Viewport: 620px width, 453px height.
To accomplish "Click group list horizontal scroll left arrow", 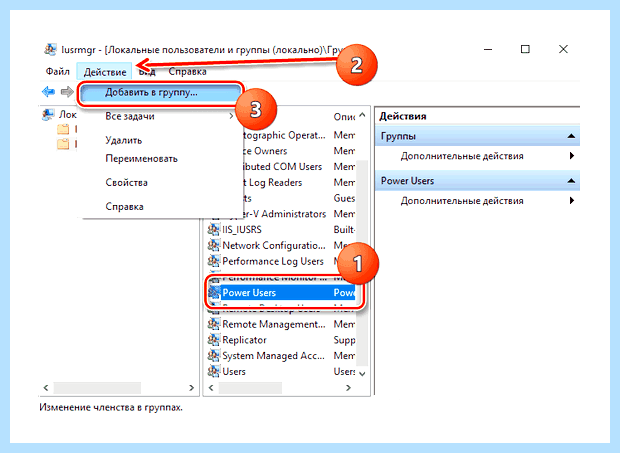I will pos(211,388).
